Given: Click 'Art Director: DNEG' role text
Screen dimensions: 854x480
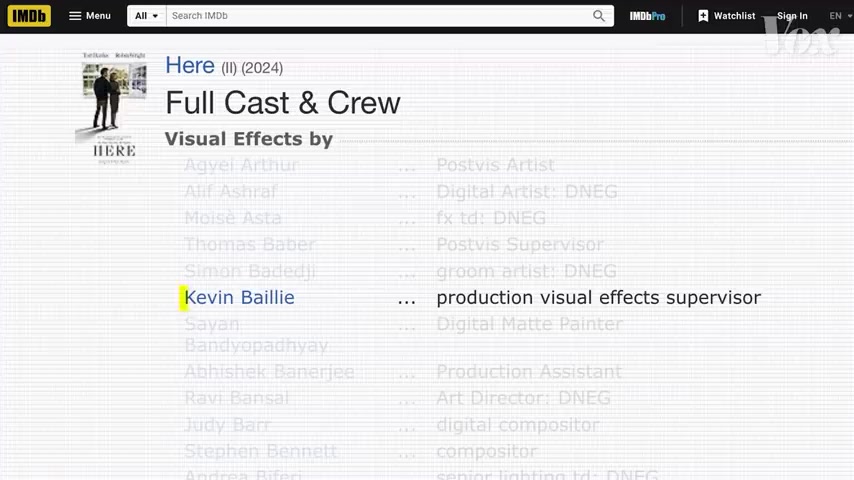Looking at the screenshot, I should pyautogui.click(x=523, y=398).
